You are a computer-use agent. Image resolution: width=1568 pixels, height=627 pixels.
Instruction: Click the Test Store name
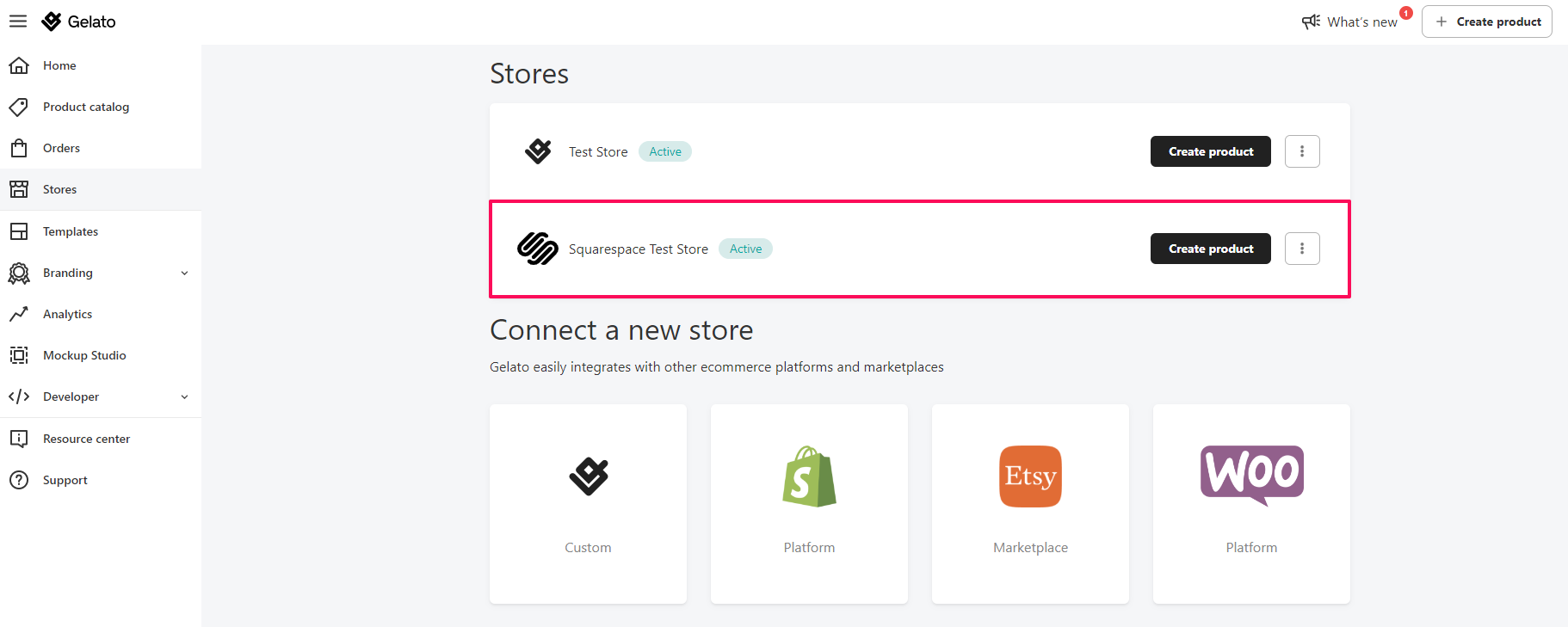tap(598, 151)
